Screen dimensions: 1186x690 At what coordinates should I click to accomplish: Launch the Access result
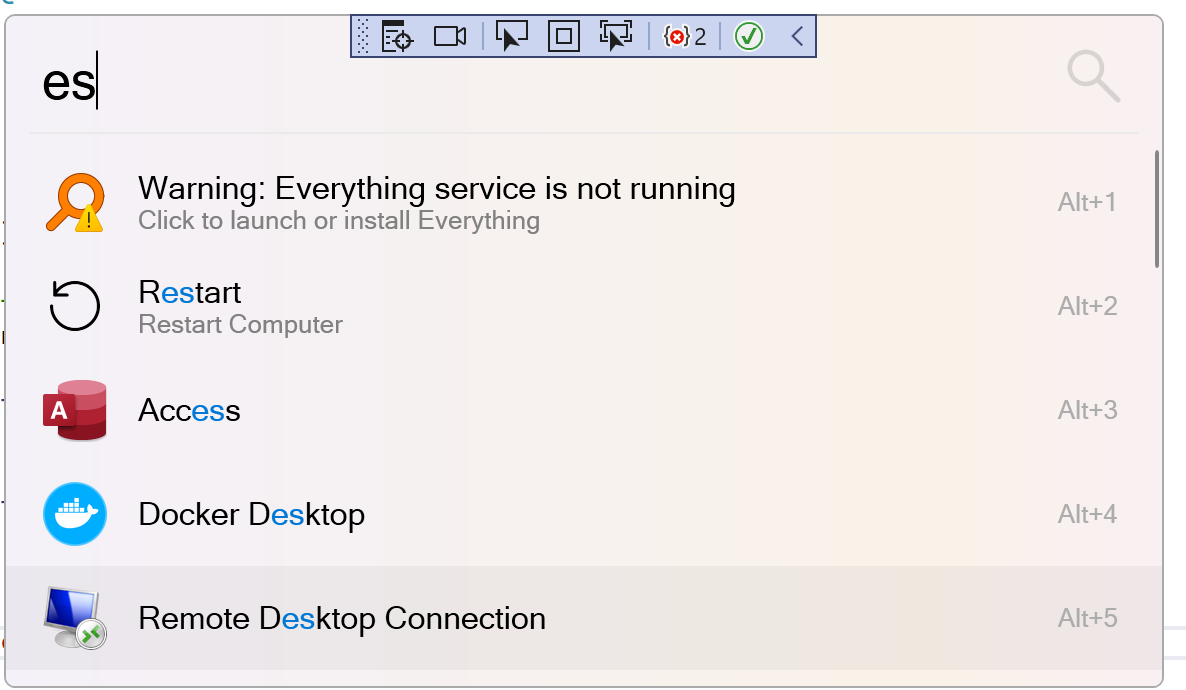tap(584, 410)
